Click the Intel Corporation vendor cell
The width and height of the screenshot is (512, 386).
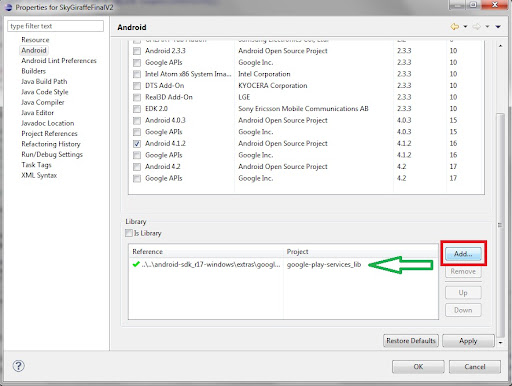(x=264, y=74)
